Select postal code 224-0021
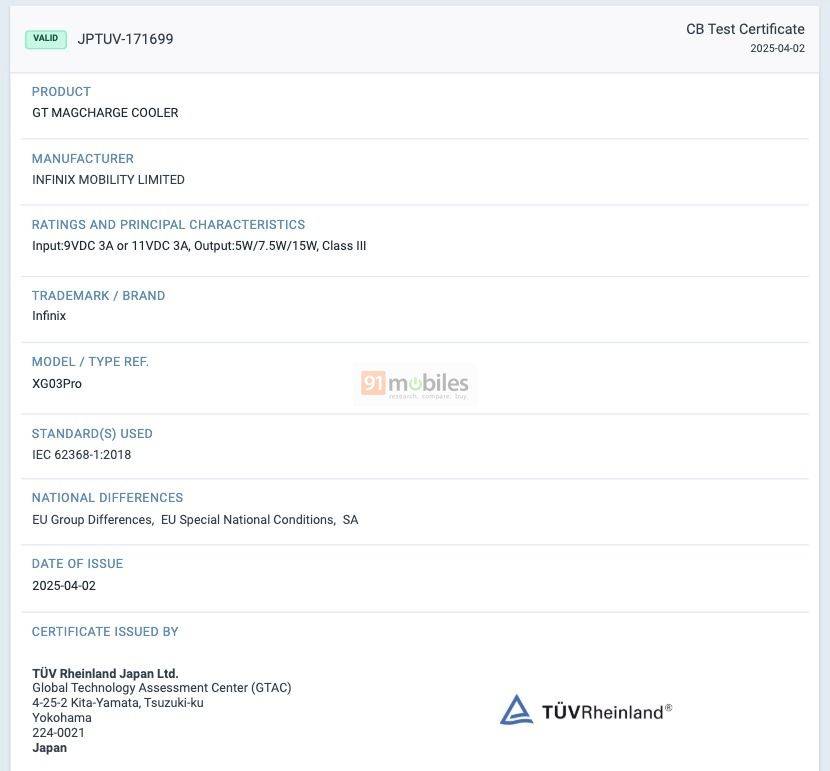Image resolution: width=830 pixels, height=771 pixels. [x=58, y=733]
